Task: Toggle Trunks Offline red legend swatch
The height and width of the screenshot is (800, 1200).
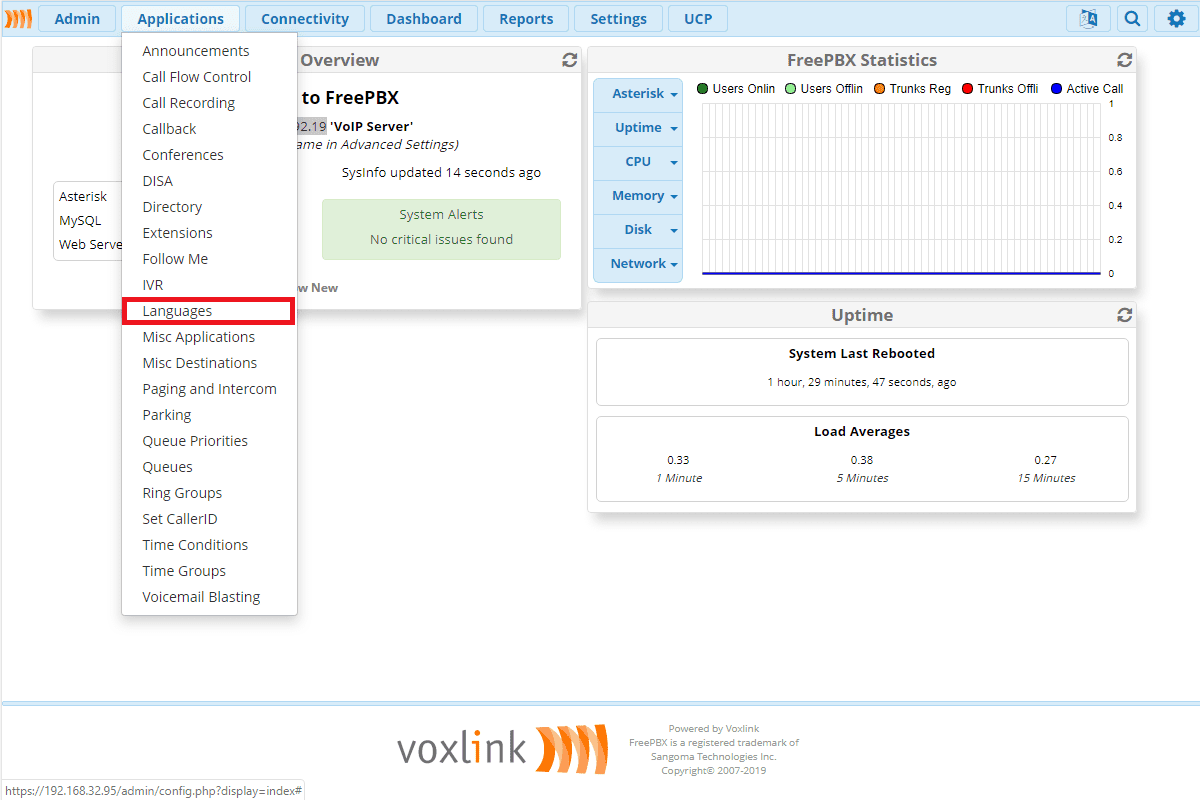Action: (x=967, y=89)
